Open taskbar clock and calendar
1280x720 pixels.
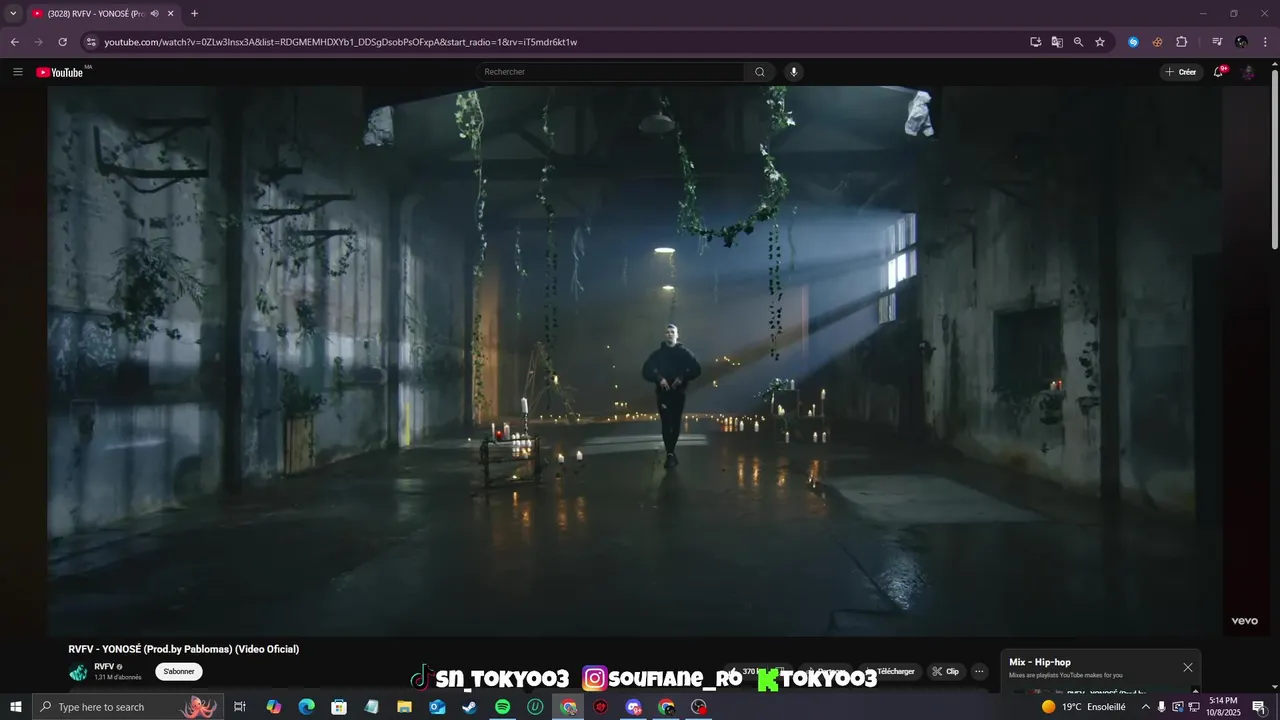point(1223,707)
